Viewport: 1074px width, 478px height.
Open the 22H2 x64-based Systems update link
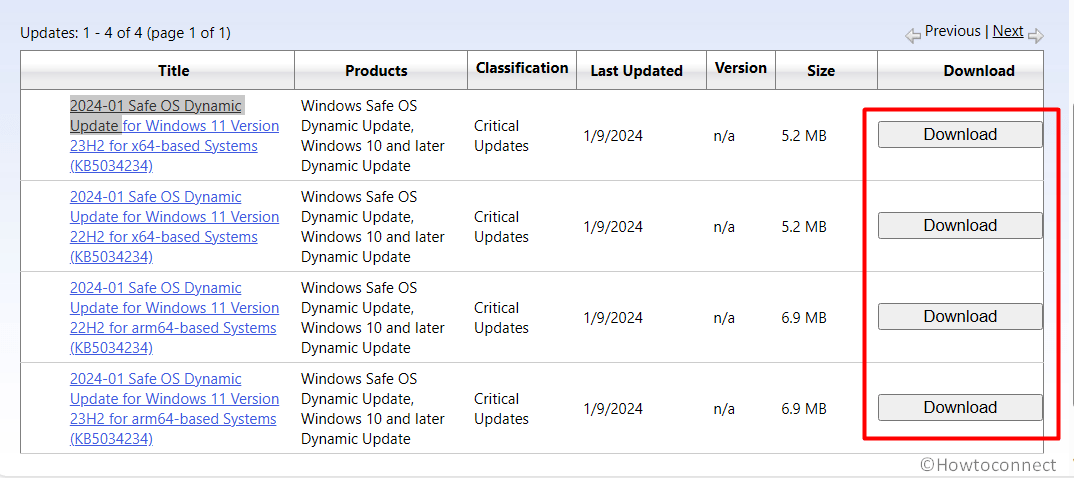tap(174, 227)
